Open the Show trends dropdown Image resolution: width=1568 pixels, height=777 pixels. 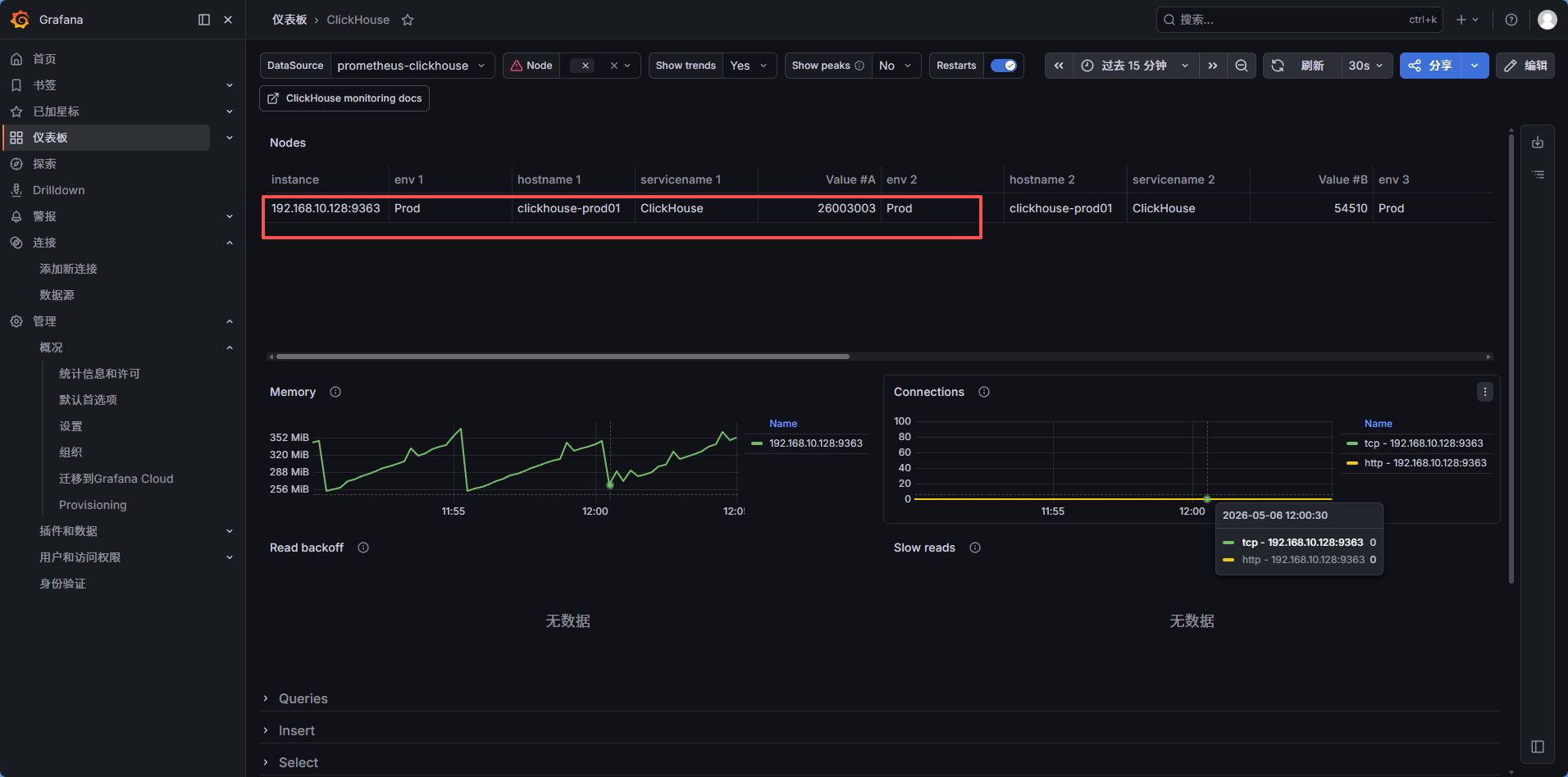tap(750, 66)
